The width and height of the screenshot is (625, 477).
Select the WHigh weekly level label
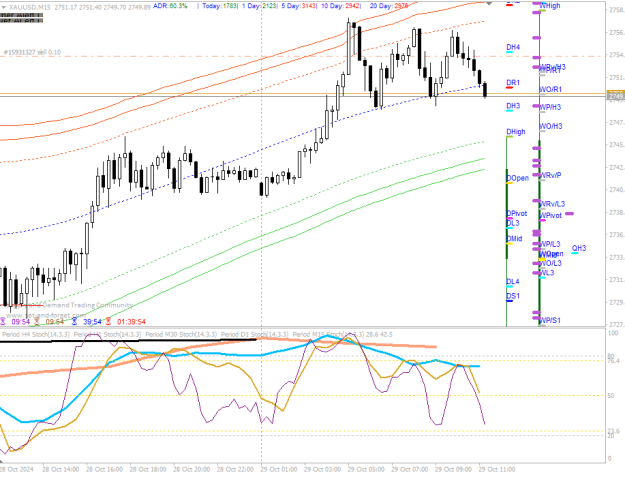point(550,6)
